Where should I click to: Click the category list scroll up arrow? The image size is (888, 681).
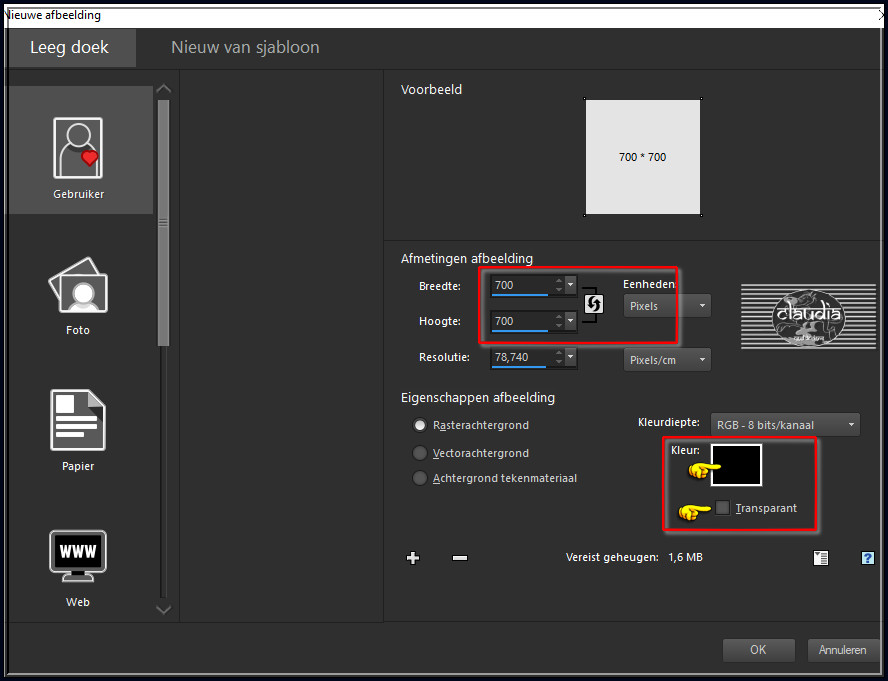(164, 89)
